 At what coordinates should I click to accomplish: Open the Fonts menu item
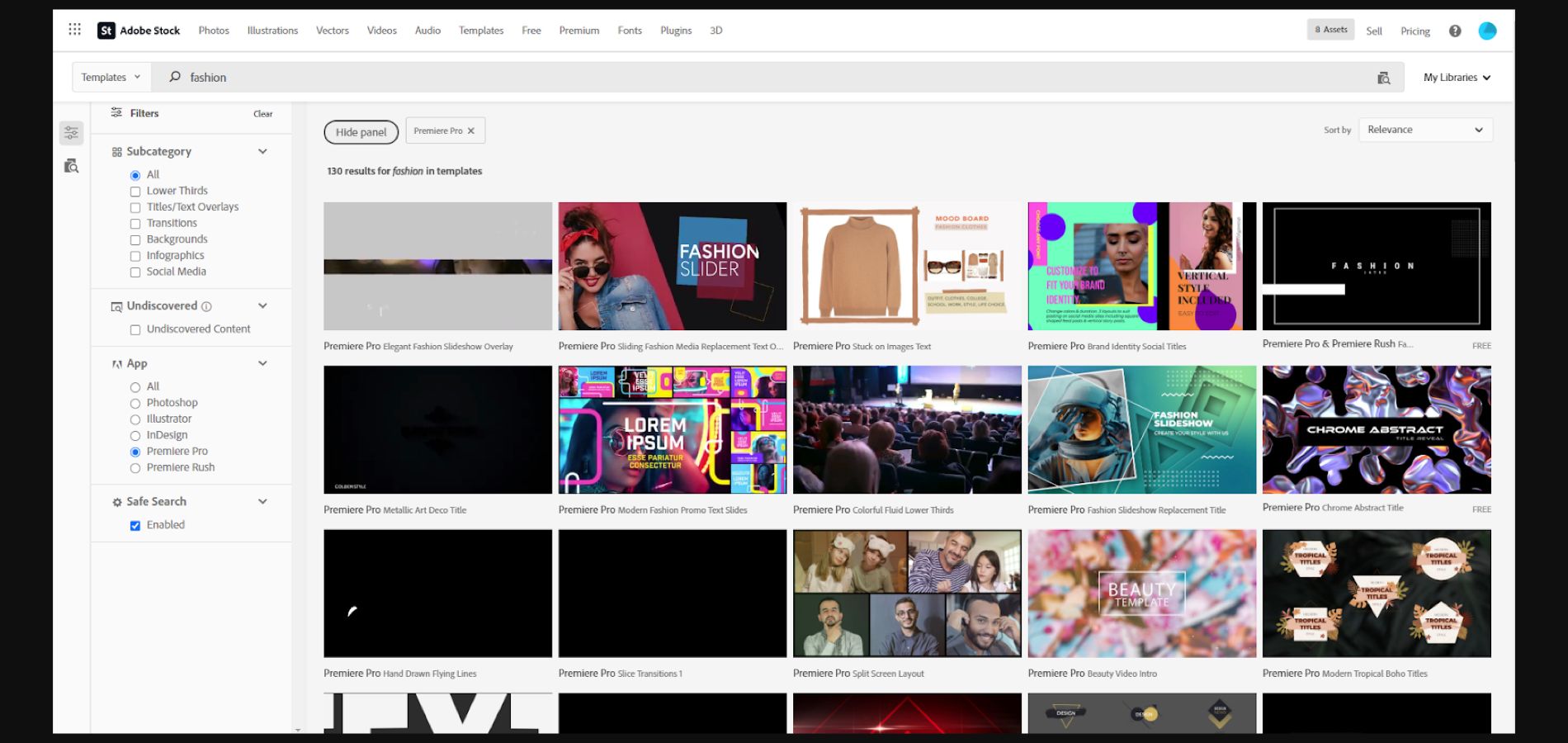629,31
